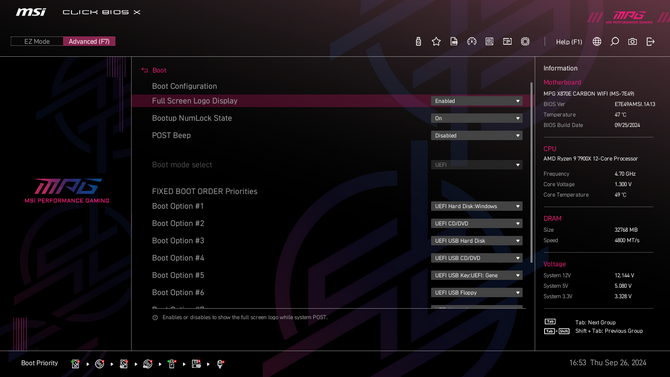Viewport: 670px width, 377px height.
Task: Open the Boot Option #4 dropdown
Action: (476, 258)
